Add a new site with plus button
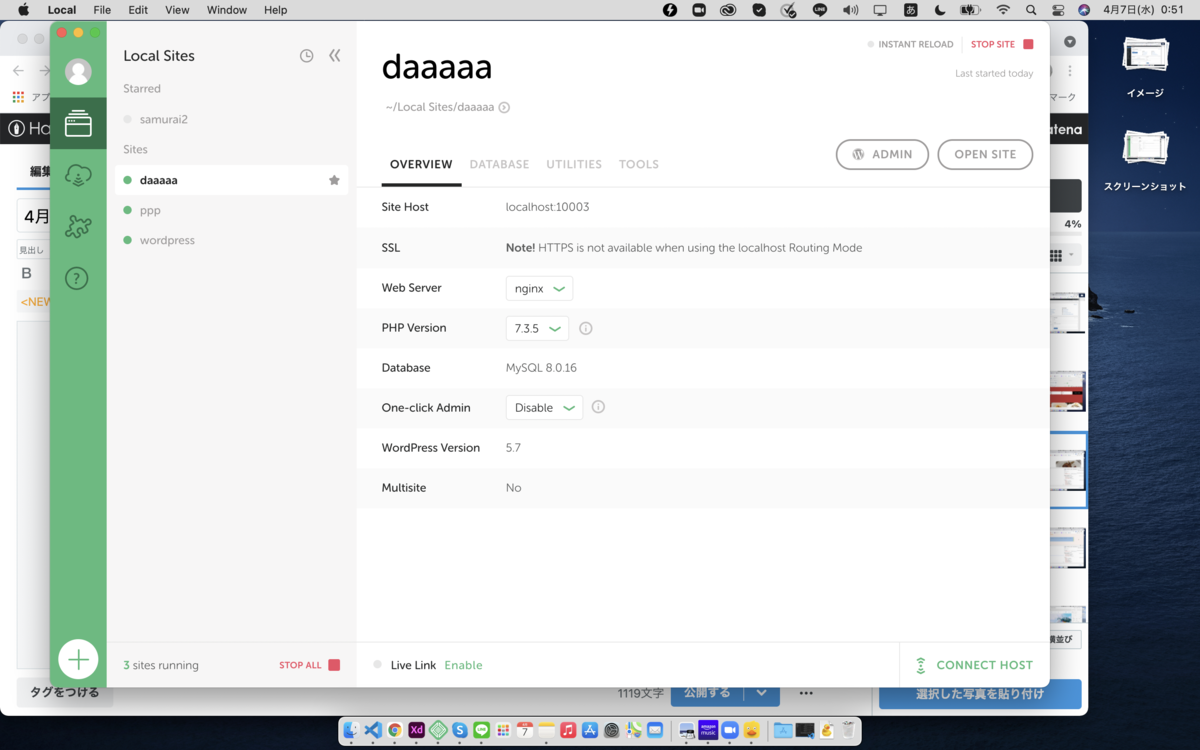Viewport: 1200px width, 750px height. coord(78,659)
